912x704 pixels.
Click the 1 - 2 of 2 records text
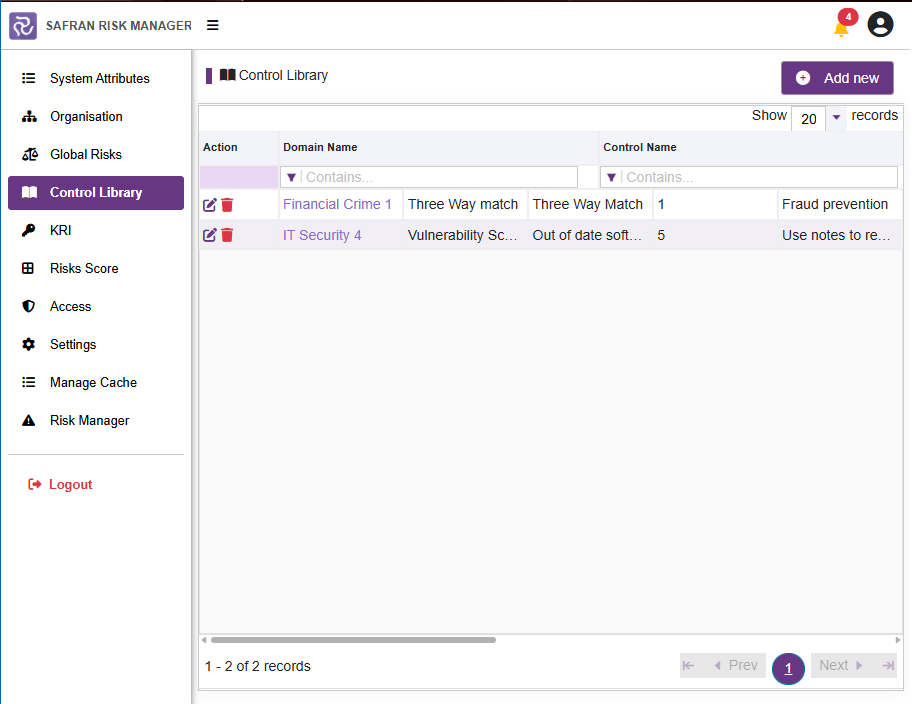tap(258, 666)
